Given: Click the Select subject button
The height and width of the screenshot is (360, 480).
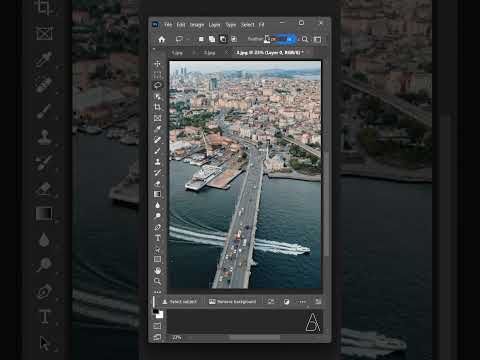Looking at the screenshot, I should coord(180,302).
